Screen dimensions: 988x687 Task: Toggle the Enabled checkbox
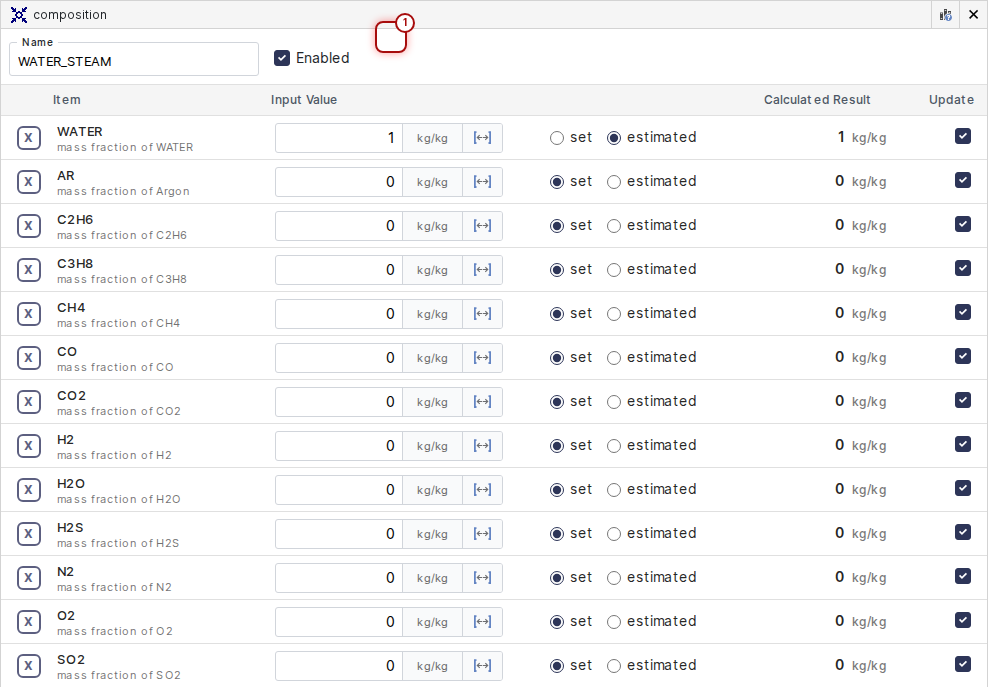click(x=282, y=58)
